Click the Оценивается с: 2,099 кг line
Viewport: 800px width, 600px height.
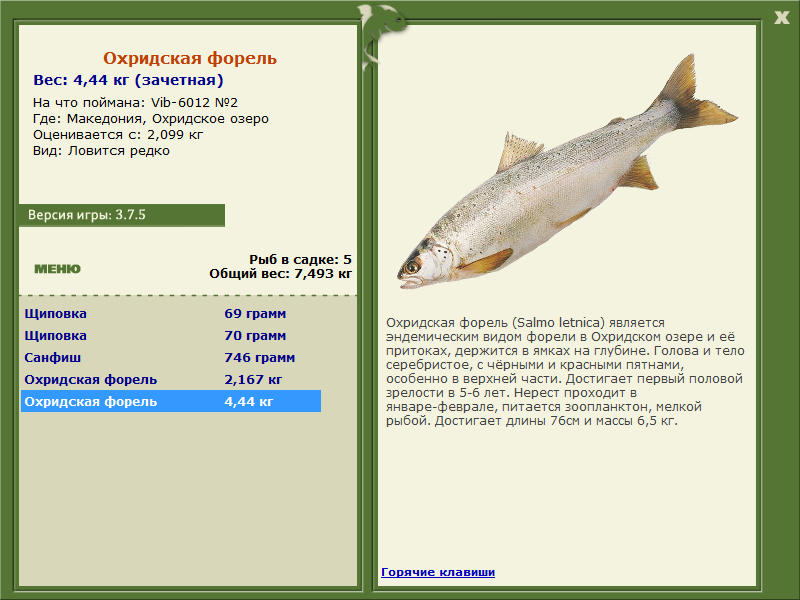(118, 135)
